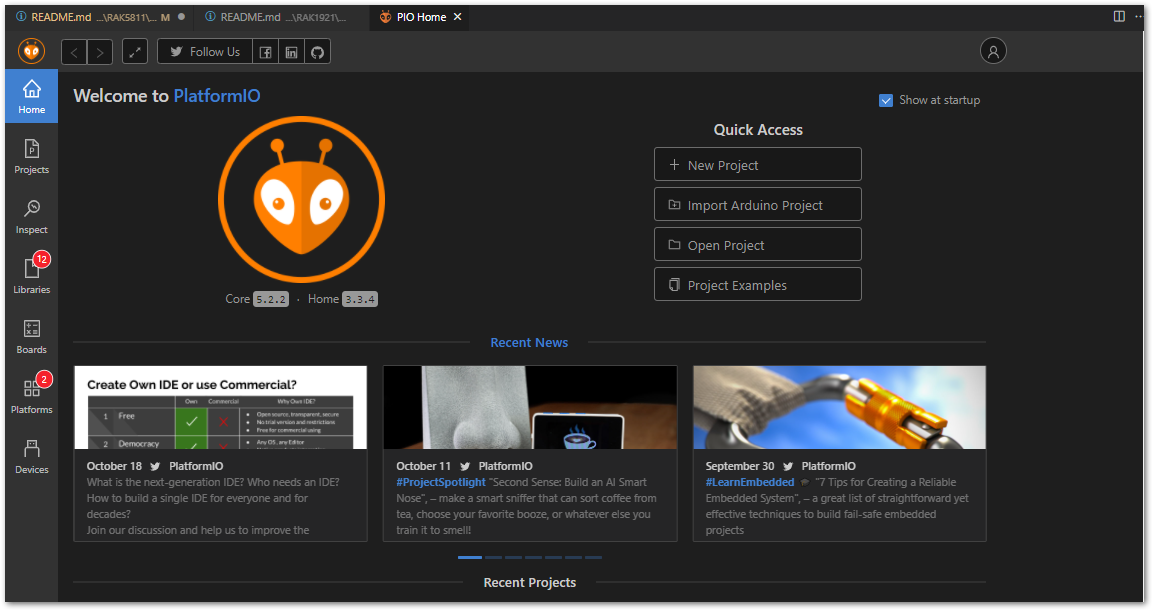Image resolution: width=1153 pixels, height=611 pixels.
Task: Switch to the RAK5811 README.md tab
Action: [99, 17]
